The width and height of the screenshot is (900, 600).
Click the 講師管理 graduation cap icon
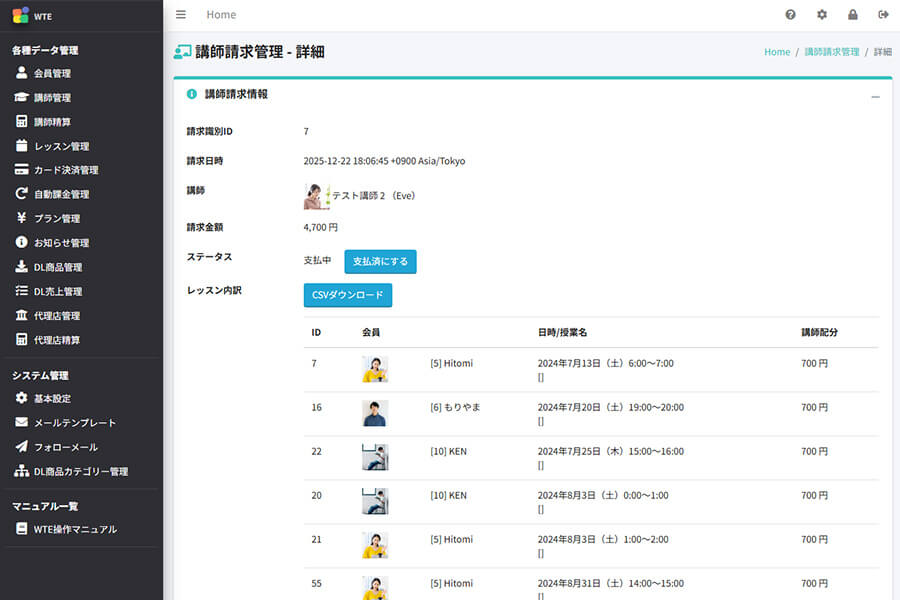(21, 97)
